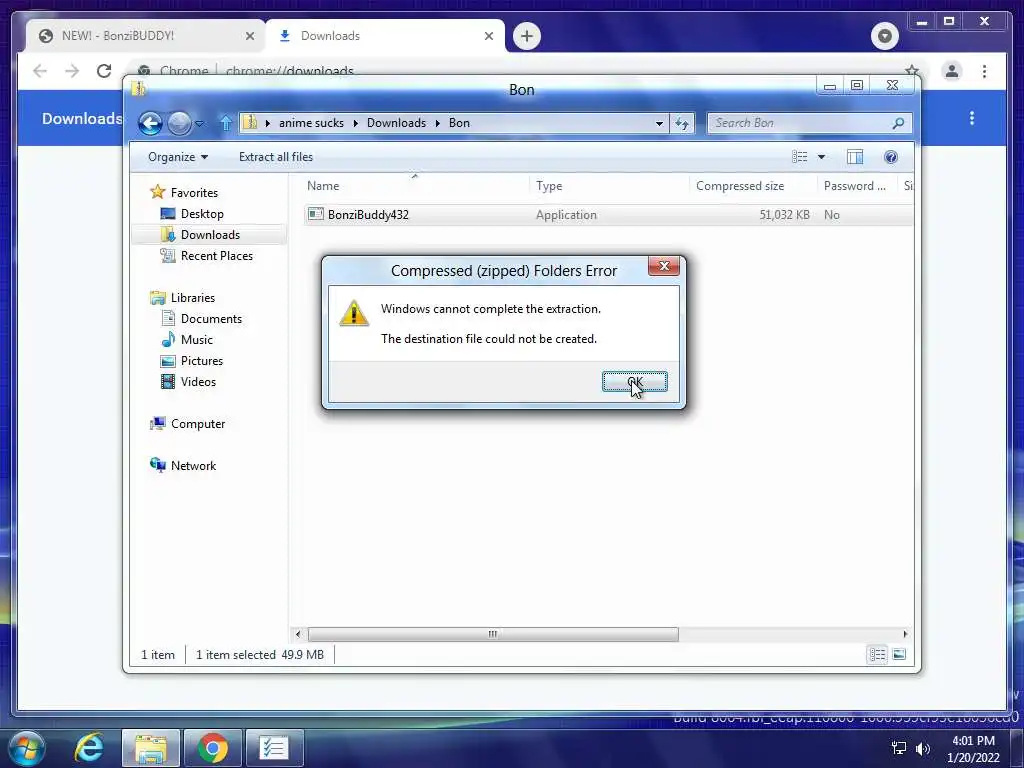The width and height of the screenshot is (1024, 768).
Task: Open Chrome's three-dot menu
Action: pos(984,71)
